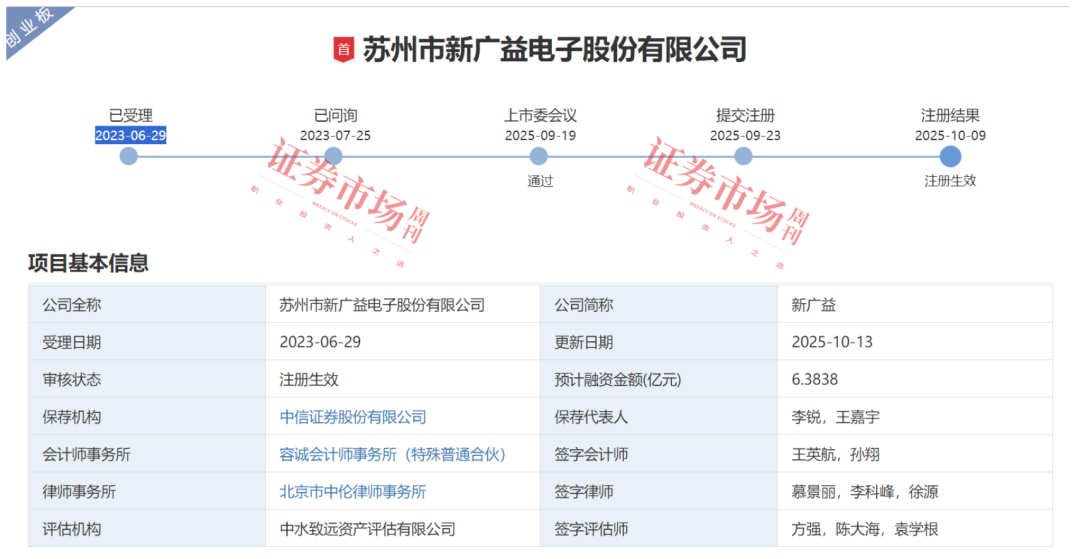Image resolution: width=1080 pixels, height=559 pixels.
Task: Click the highlighted 2023-06-29 date in timeline
Action: coord(130,135)
